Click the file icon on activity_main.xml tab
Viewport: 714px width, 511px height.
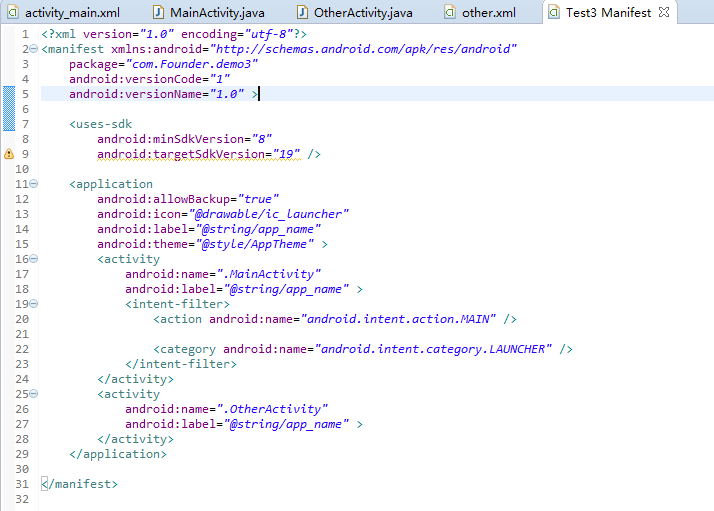click(x=11, y=13)
